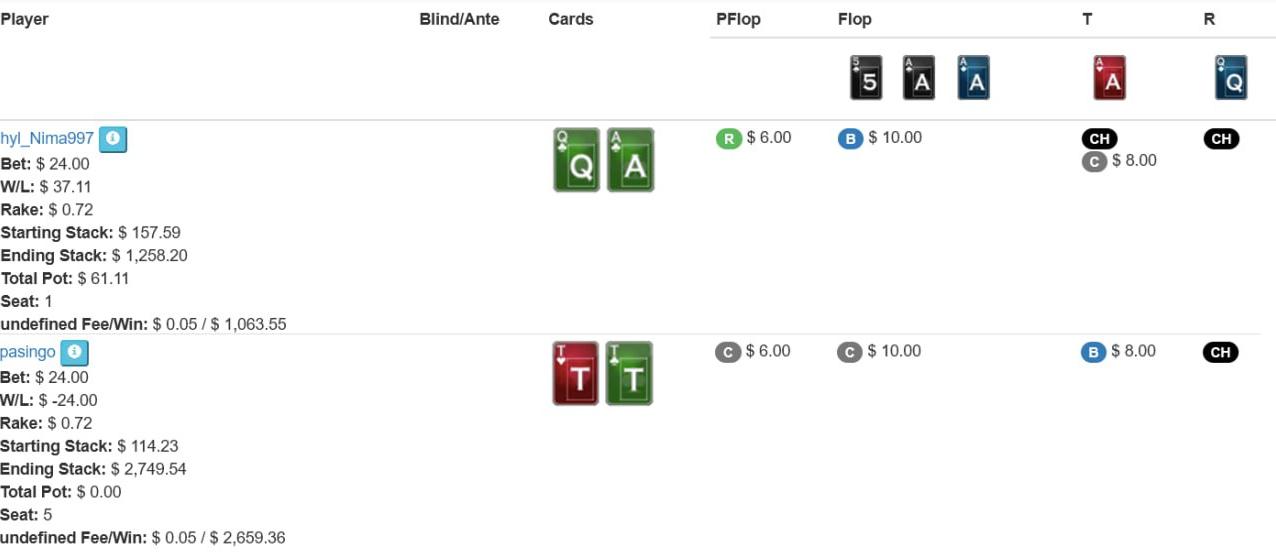This screenshot has width=1276, height=556.
Task: Click pasingo's red Ten hole card
Action: pyautogui.click(x=576, y=374)
